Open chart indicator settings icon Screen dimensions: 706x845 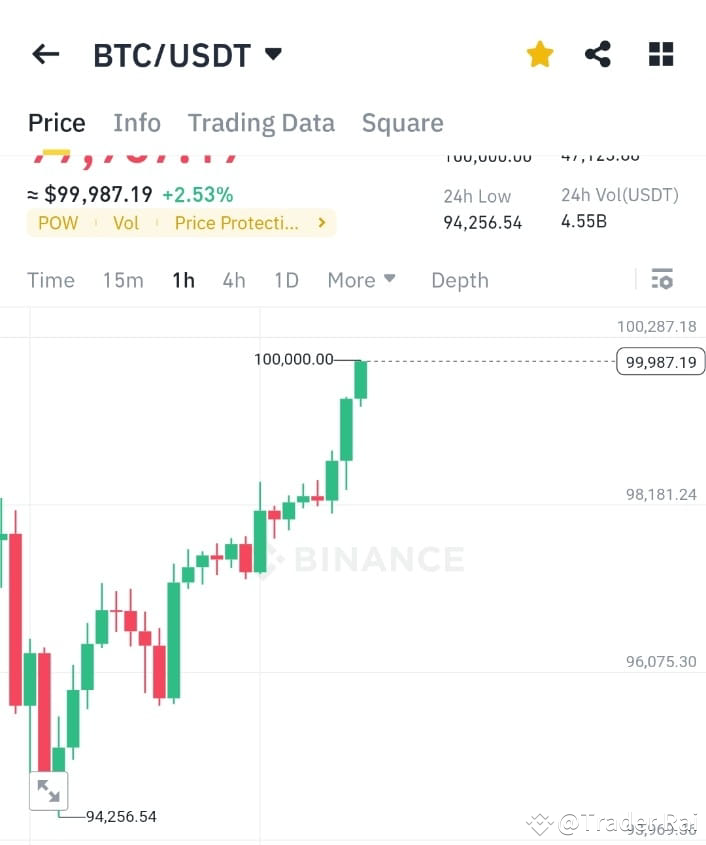tap(662, 280)
